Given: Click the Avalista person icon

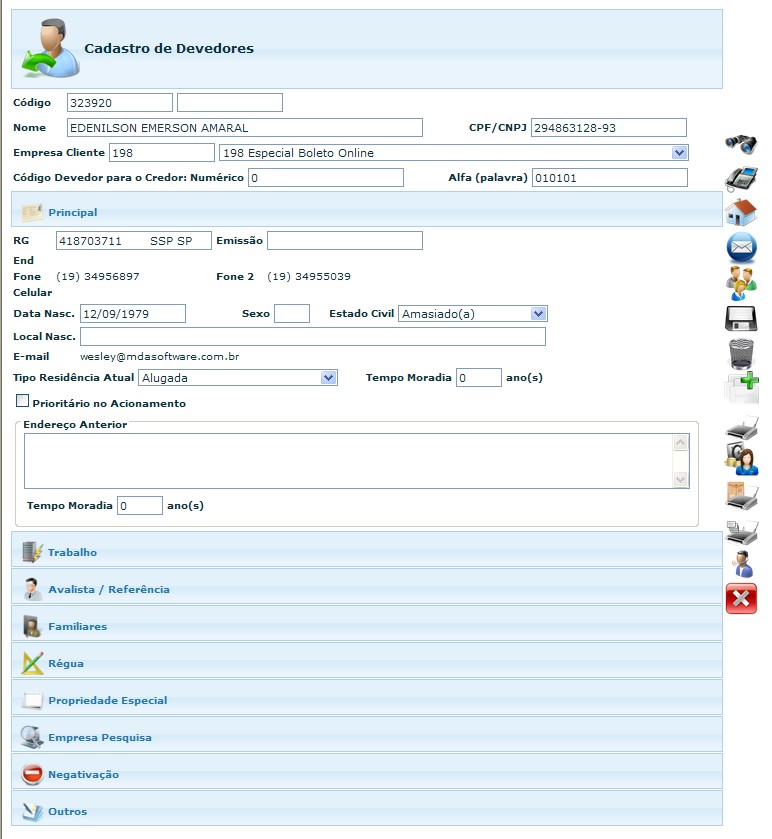Looking at the screenshot, I should 33,589.
